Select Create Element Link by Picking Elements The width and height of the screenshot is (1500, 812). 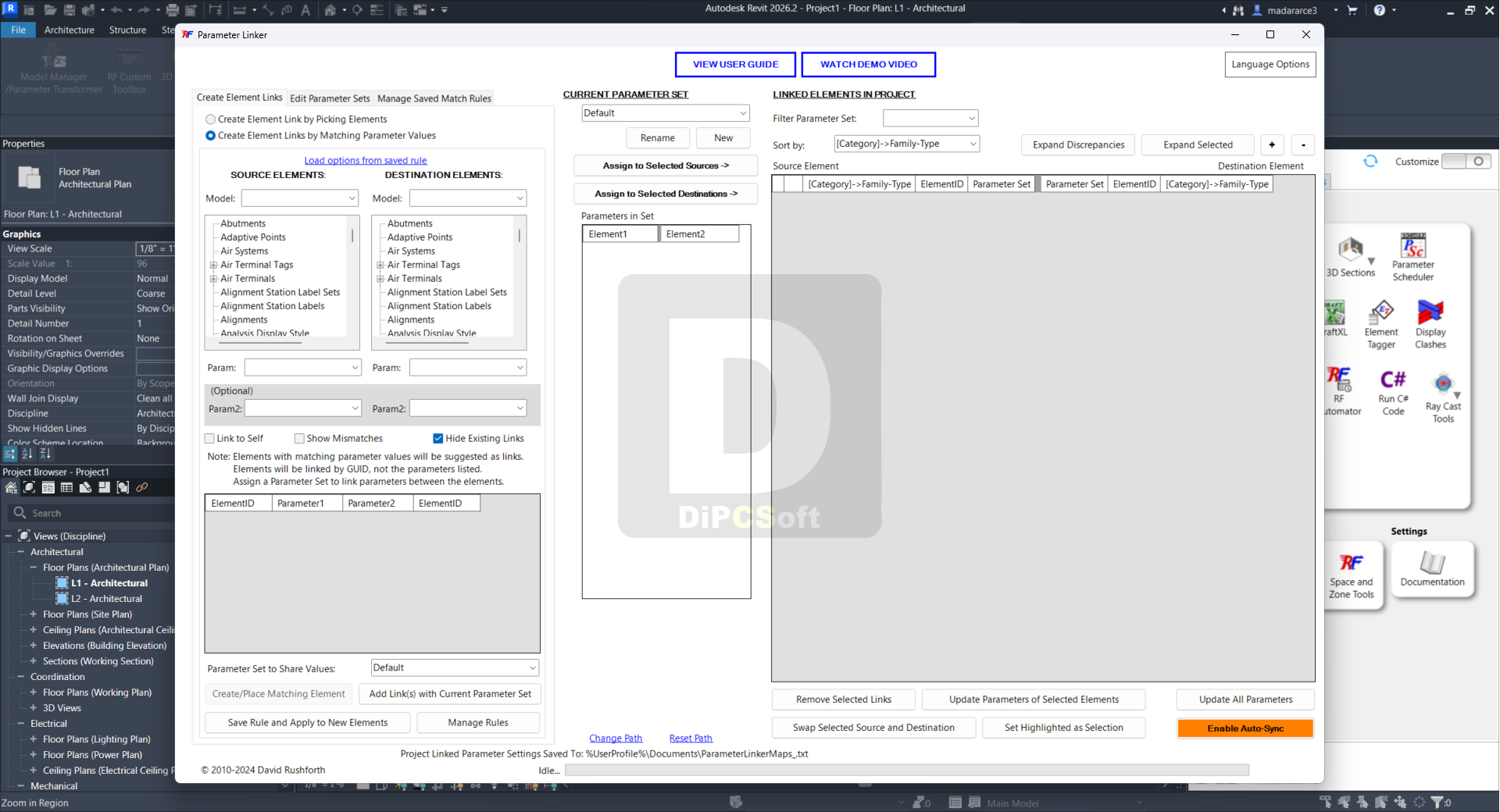pyautogui.click(x=211, y=119)
